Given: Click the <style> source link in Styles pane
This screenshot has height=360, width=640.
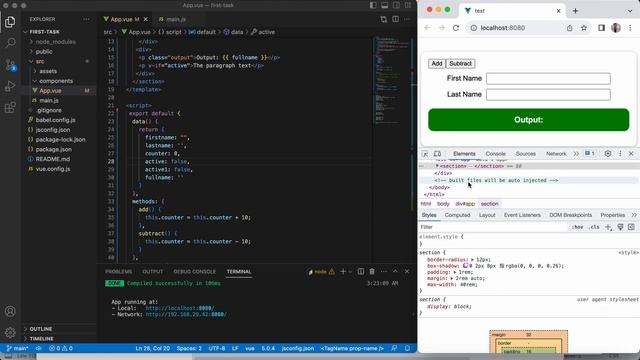Looking at the screenshot, I should [x=629, y=253].
